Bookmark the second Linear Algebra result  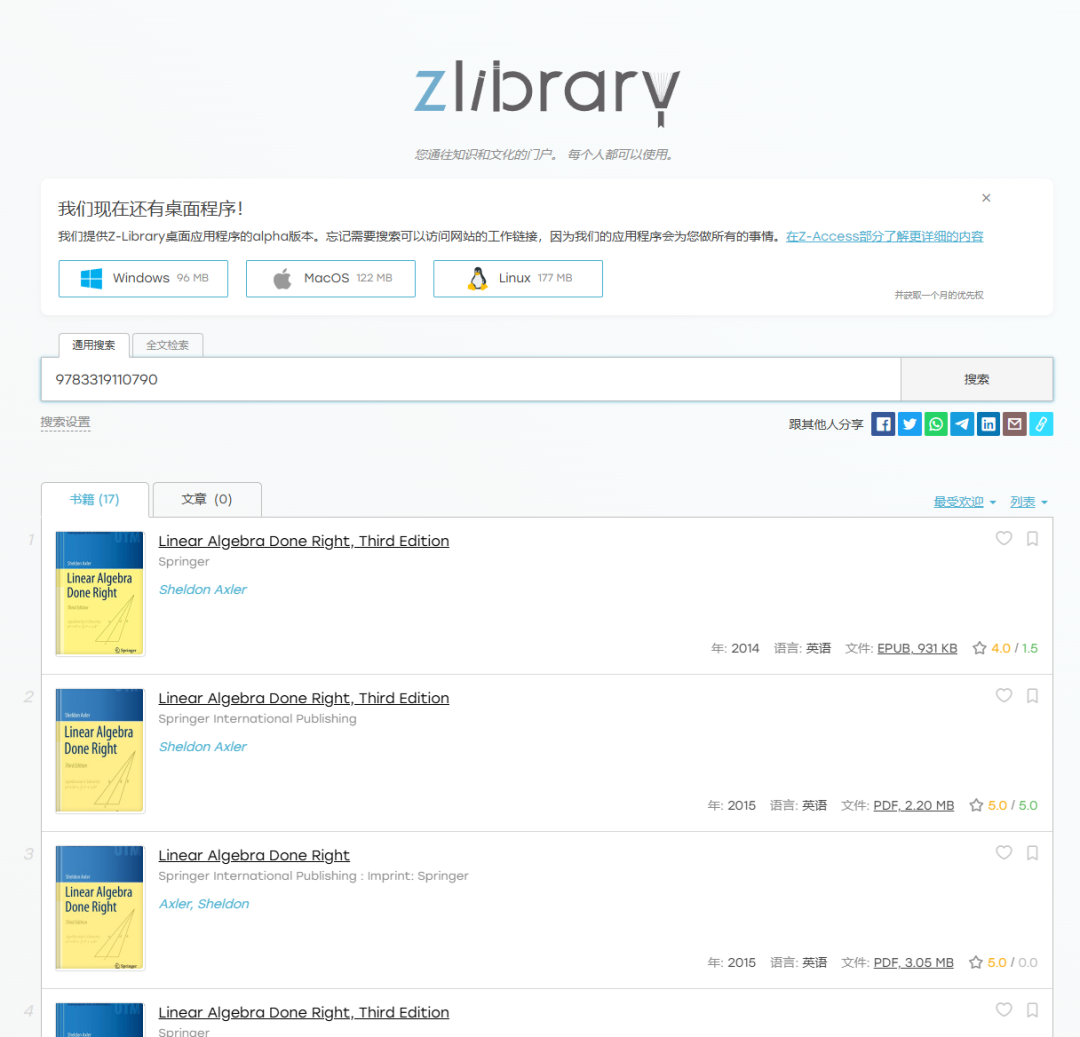(x=1033, y=696)
